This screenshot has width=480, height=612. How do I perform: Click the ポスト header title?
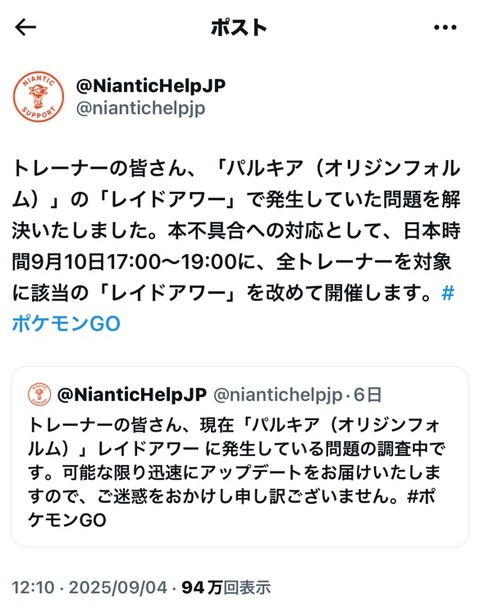coord(239,28)
